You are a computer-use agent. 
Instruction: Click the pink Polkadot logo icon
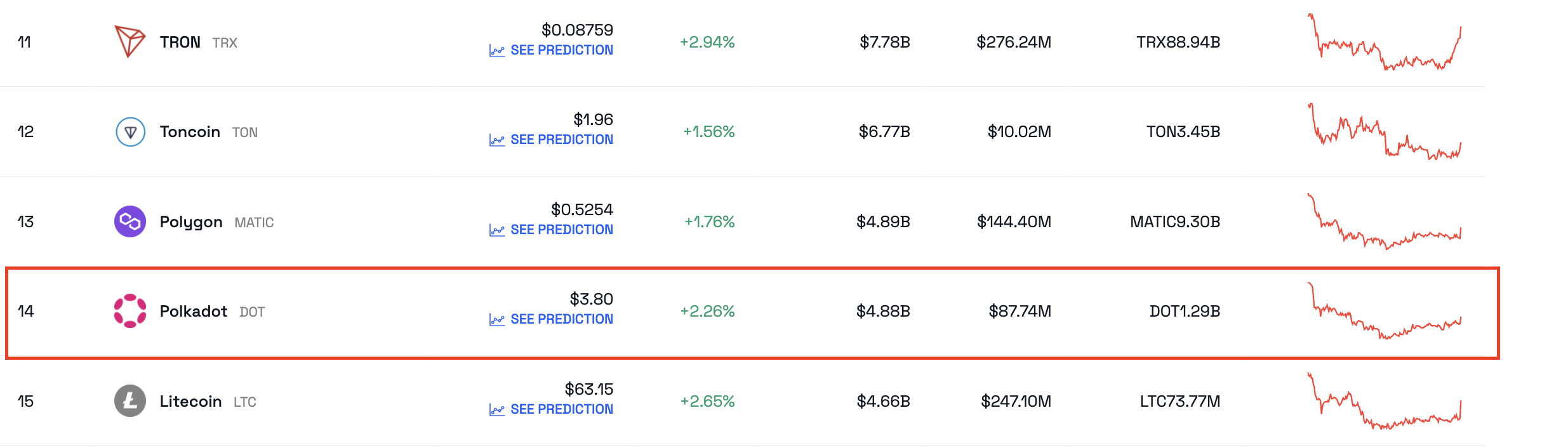pos(130,311)
